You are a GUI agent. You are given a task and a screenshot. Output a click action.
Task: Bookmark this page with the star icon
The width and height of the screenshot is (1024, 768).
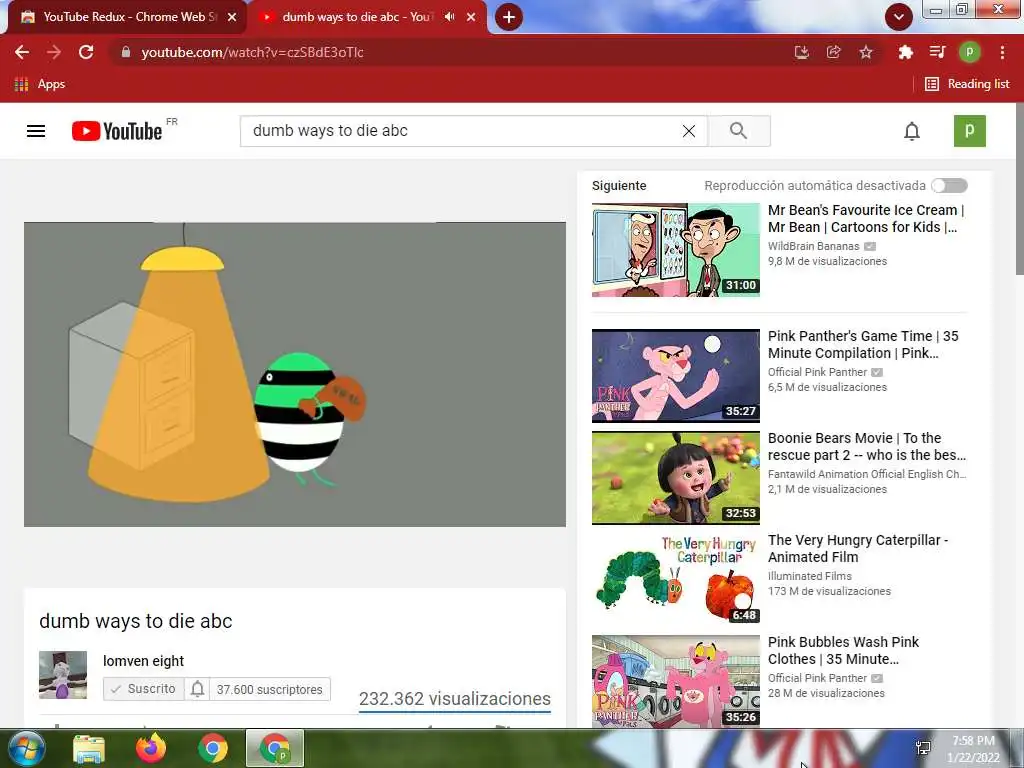point(866,52)
